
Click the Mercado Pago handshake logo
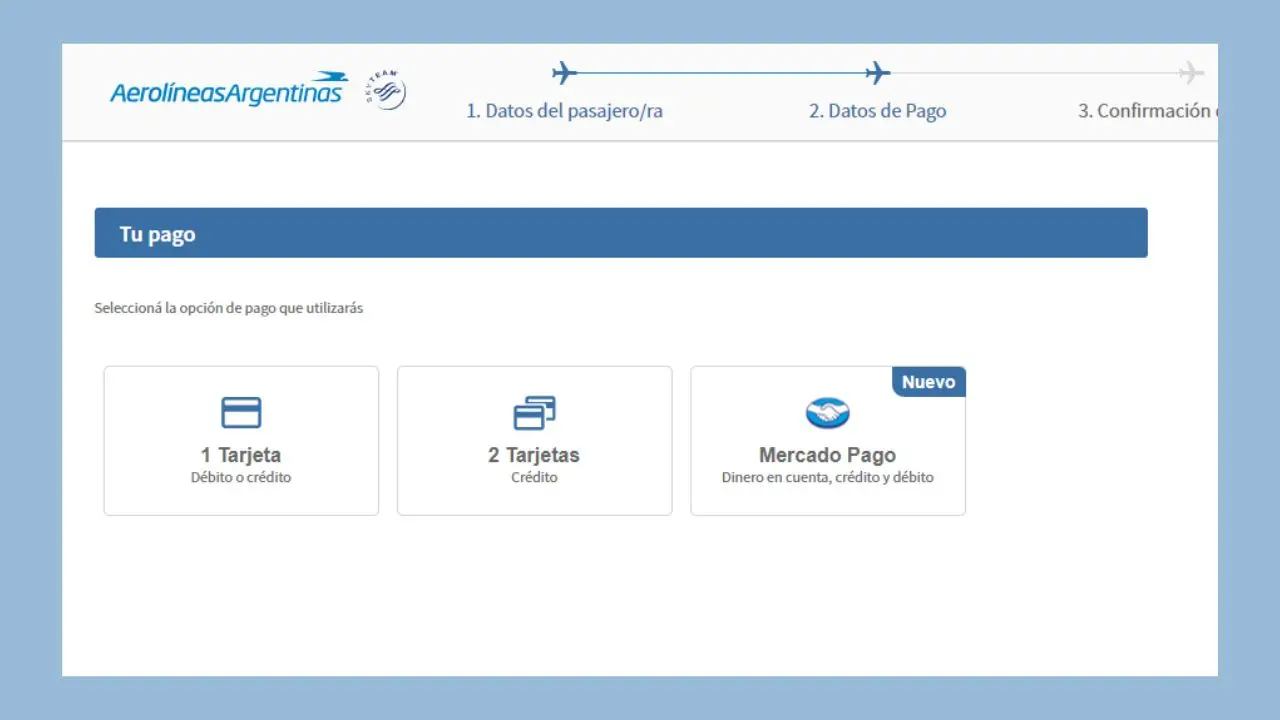point(828,413)
